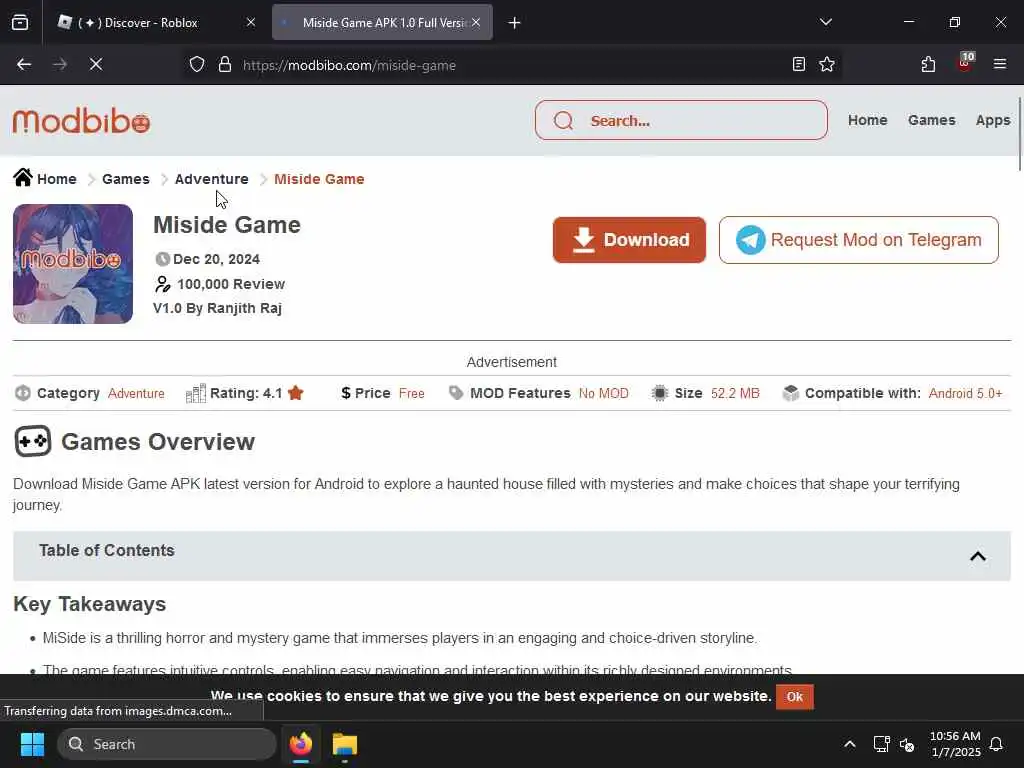Open the Home nav menu item
Viewport: 1024px width, 768px height.
[867, 120]
